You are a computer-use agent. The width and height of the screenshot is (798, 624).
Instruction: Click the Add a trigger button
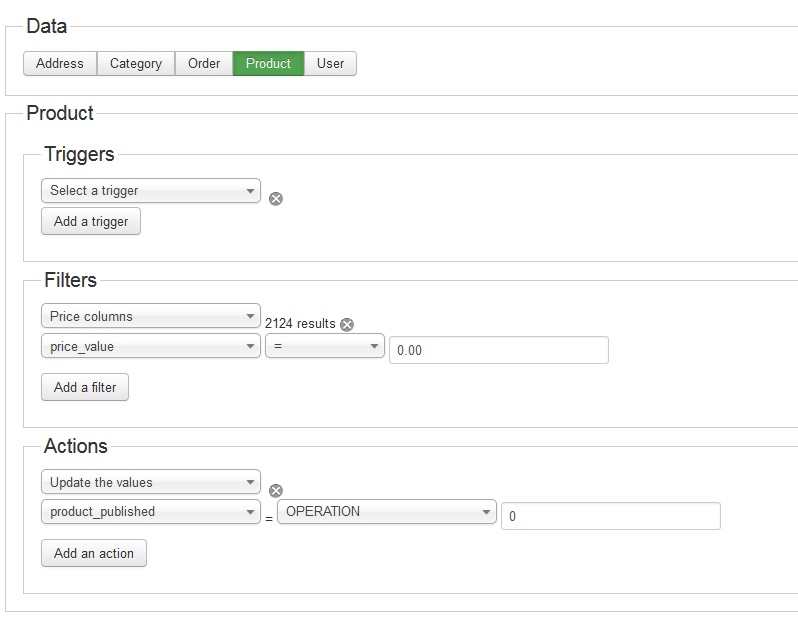91,221
